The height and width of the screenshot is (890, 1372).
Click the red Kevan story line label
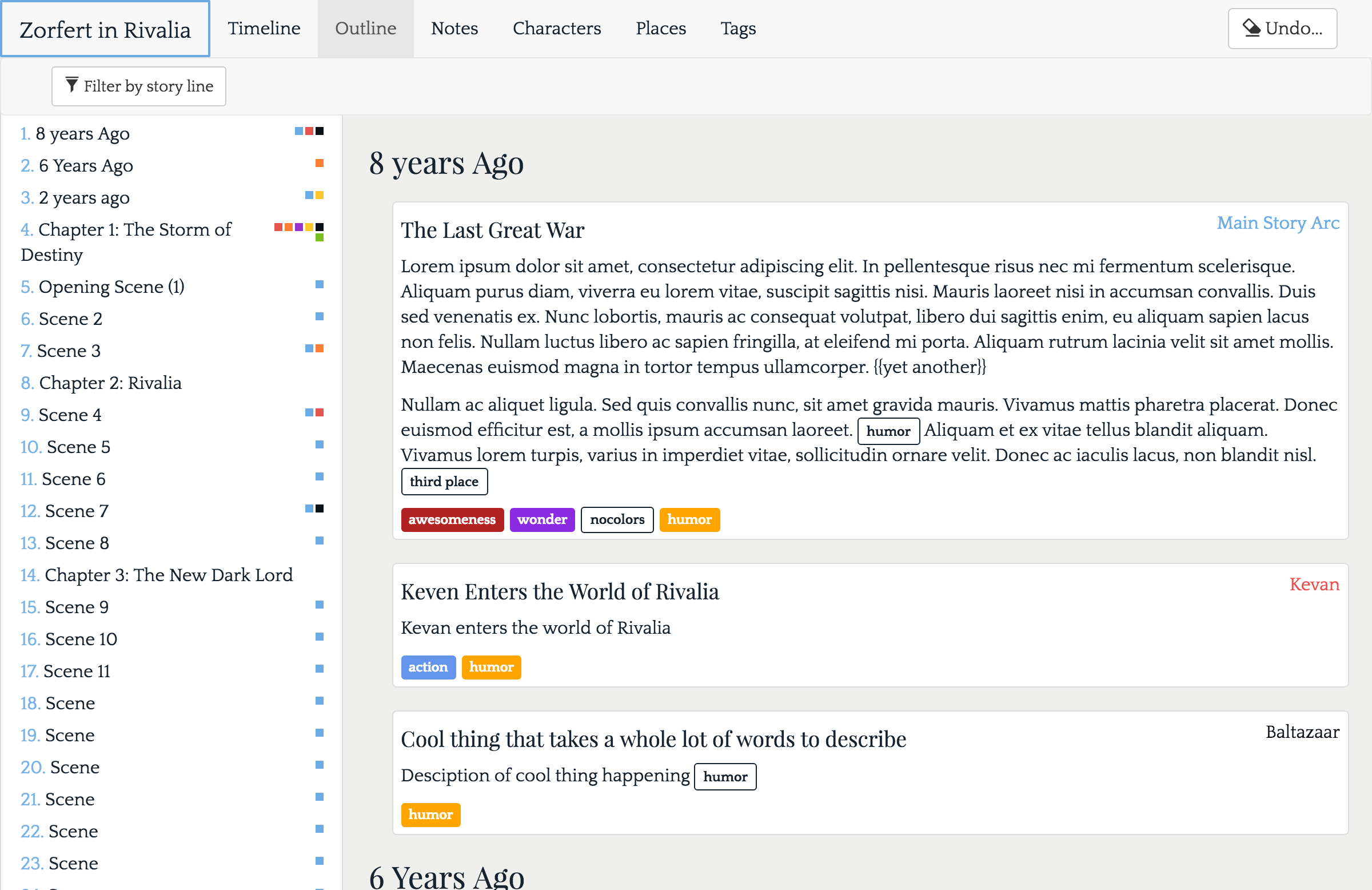(1314, 585)
